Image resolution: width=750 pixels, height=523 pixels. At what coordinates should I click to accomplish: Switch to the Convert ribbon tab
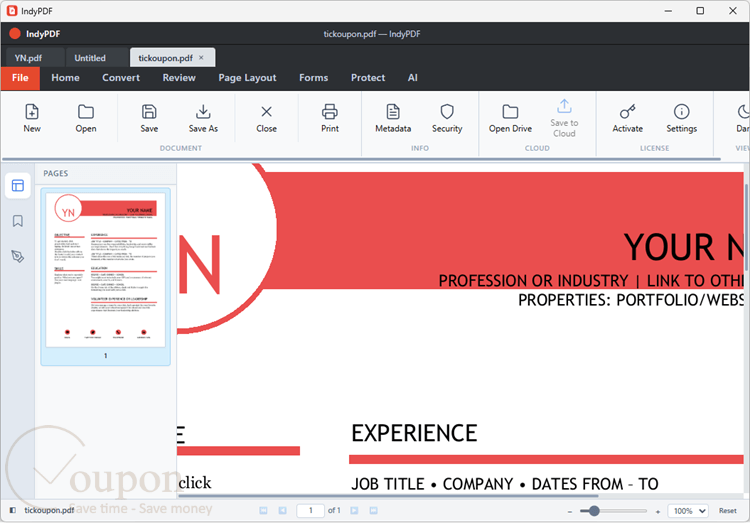tap(121, 78)
